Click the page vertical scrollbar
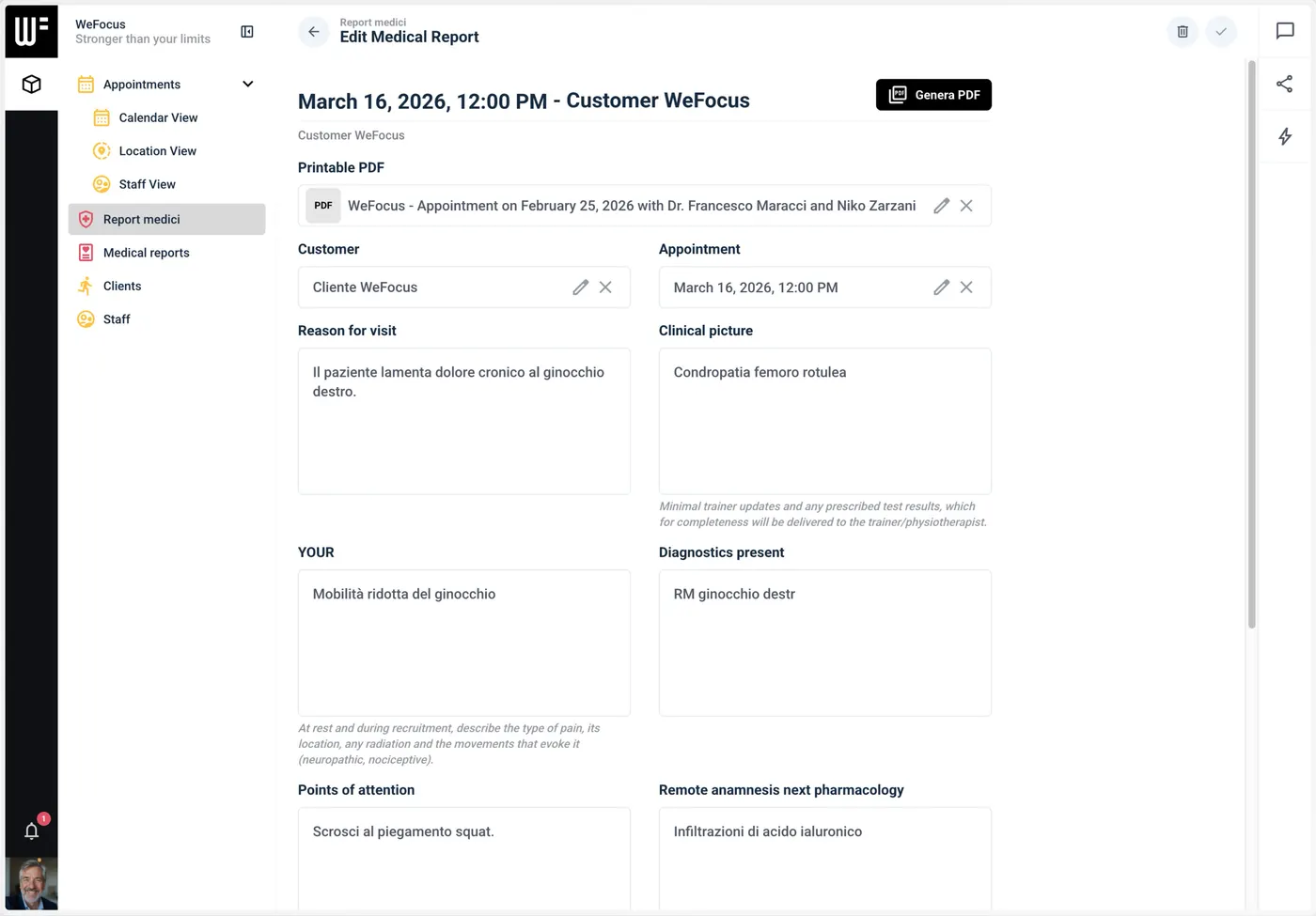1316x916 pixels. 1251,344
